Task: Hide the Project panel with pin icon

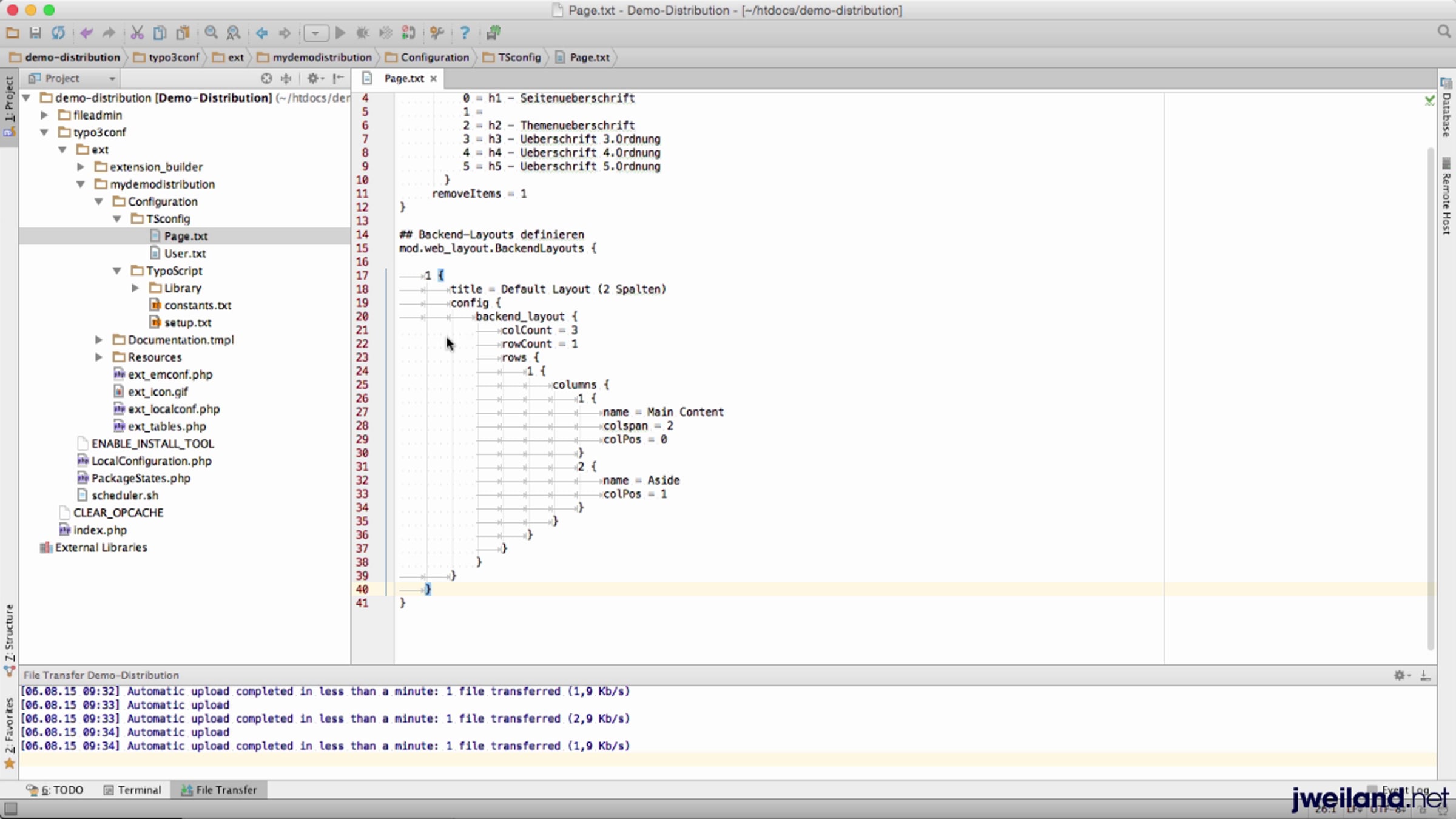Action: [339, 78]
